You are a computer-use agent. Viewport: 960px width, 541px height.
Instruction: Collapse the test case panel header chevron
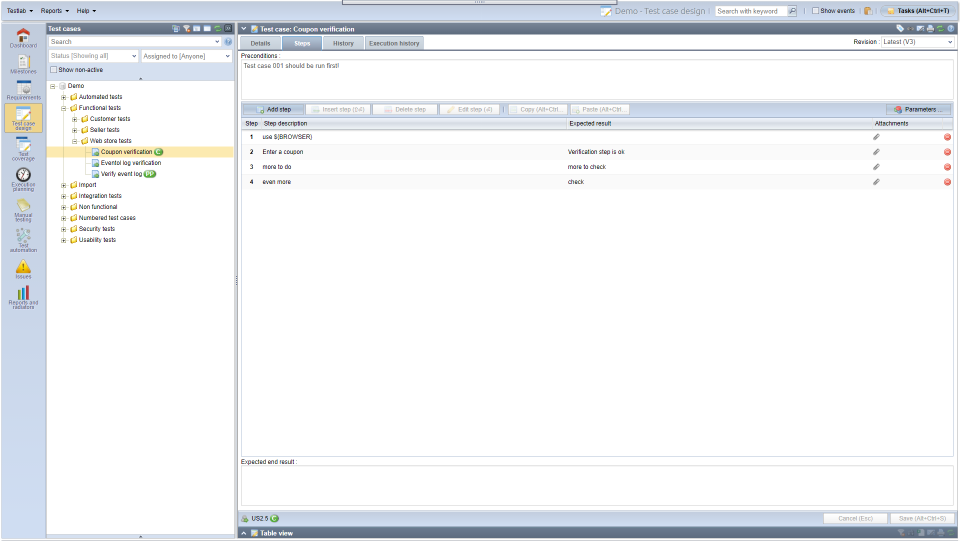(244, 29)
